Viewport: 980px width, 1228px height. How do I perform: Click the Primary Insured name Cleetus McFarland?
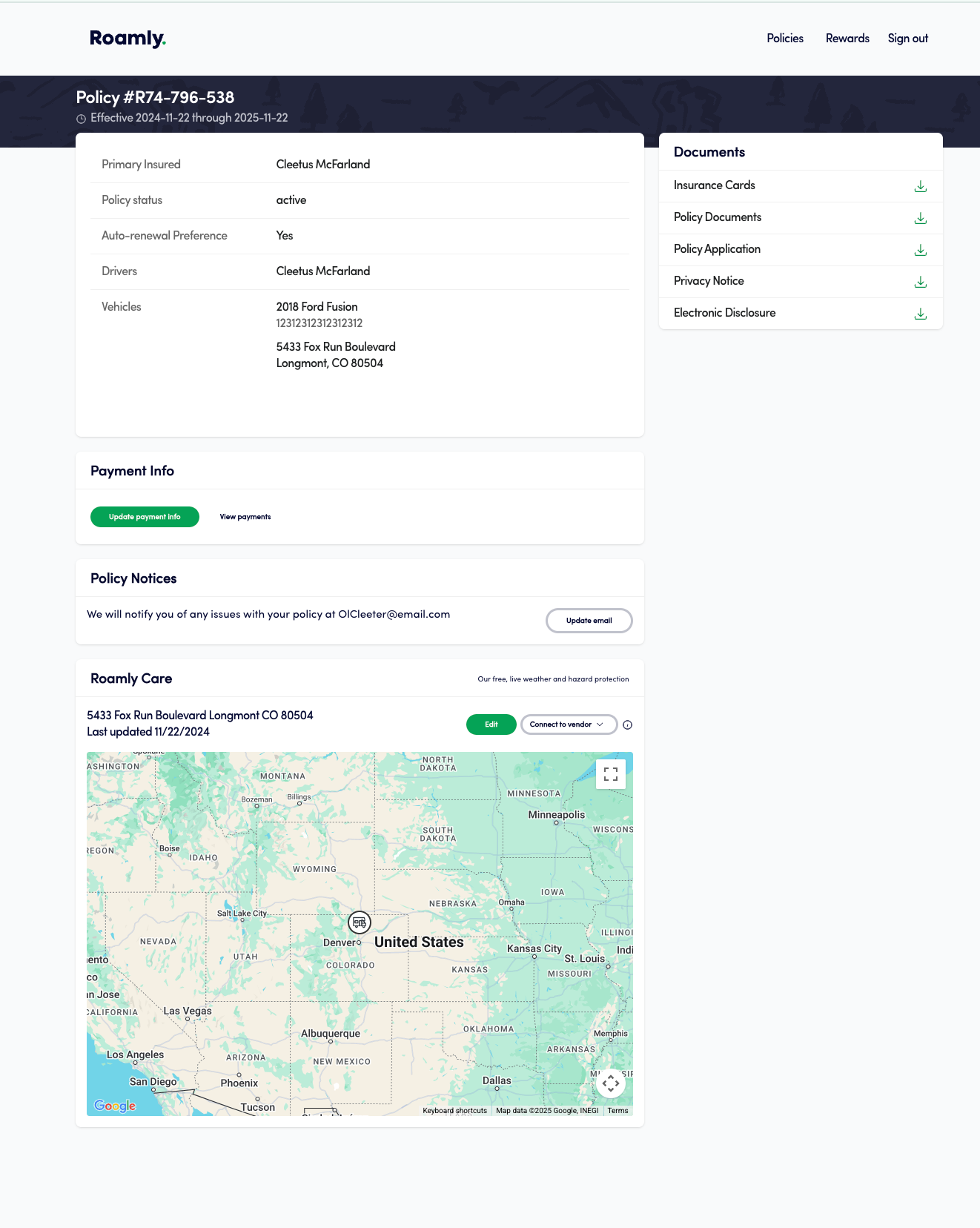click(x=323, y=165)
